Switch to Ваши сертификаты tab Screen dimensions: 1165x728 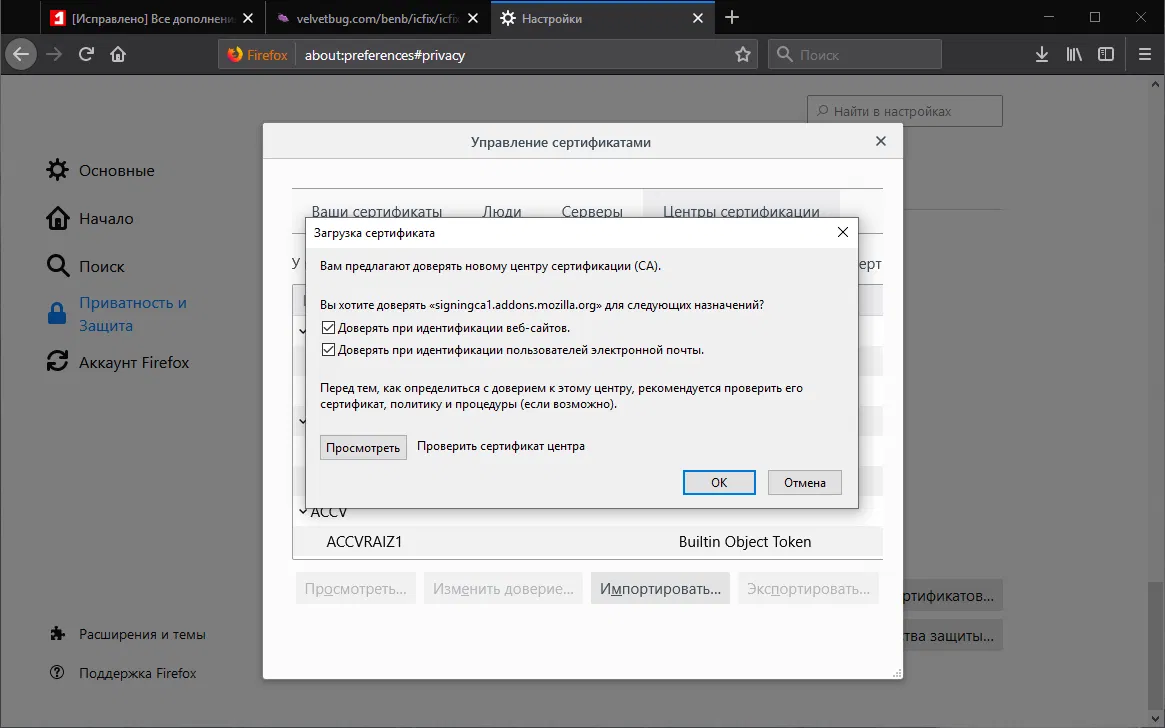click(377, 211)
